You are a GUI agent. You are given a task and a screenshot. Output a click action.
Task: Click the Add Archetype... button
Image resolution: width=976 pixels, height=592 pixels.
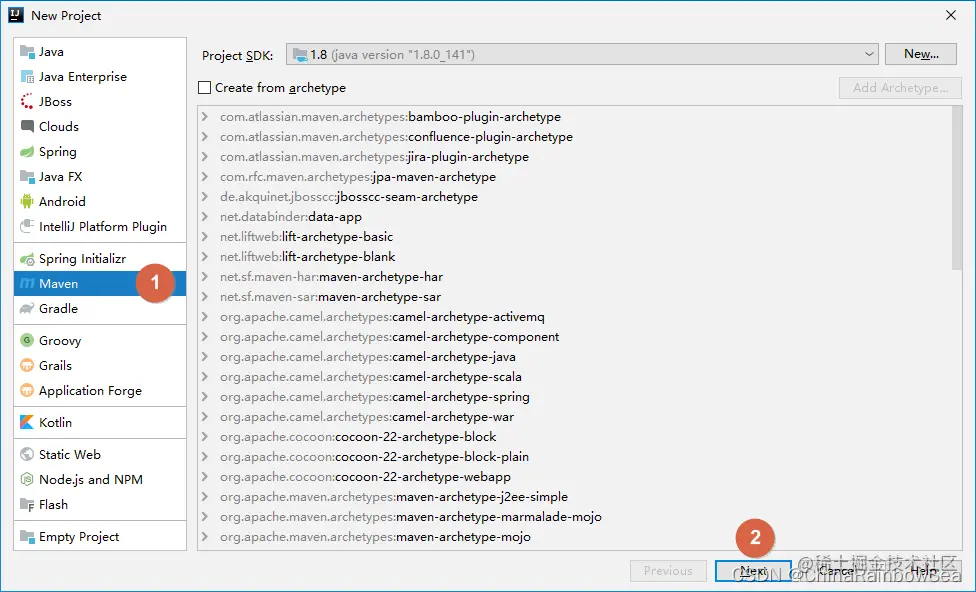click(900, 88)
